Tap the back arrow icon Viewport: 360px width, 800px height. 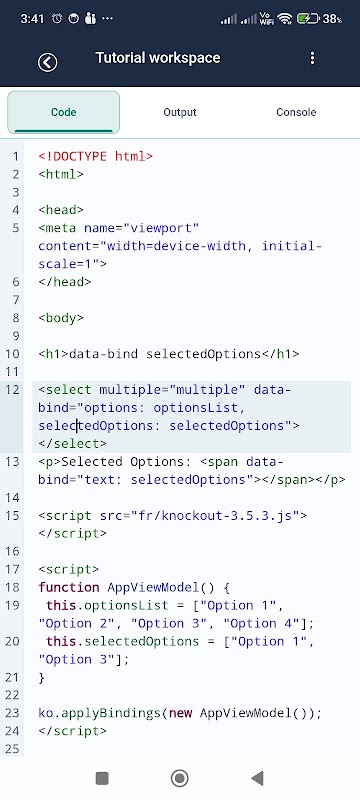coord(47,62)
